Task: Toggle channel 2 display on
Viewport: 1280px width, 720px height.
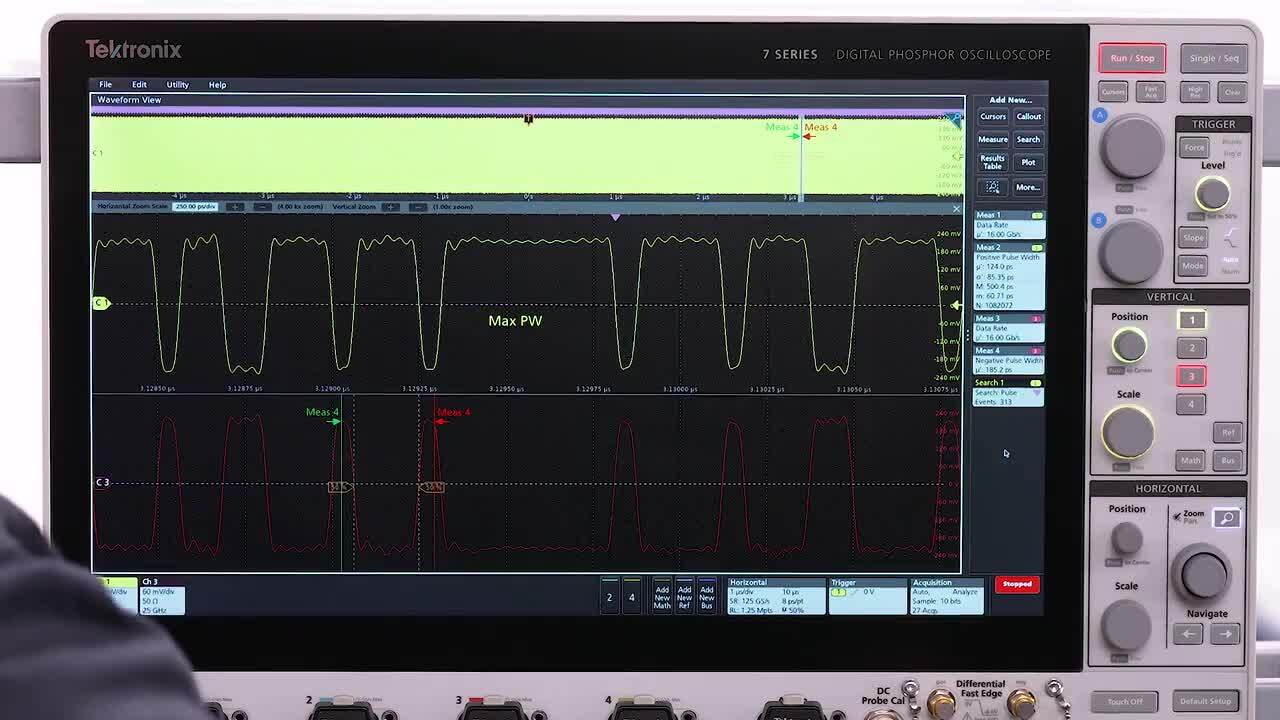Action: (x=608, y=597)
